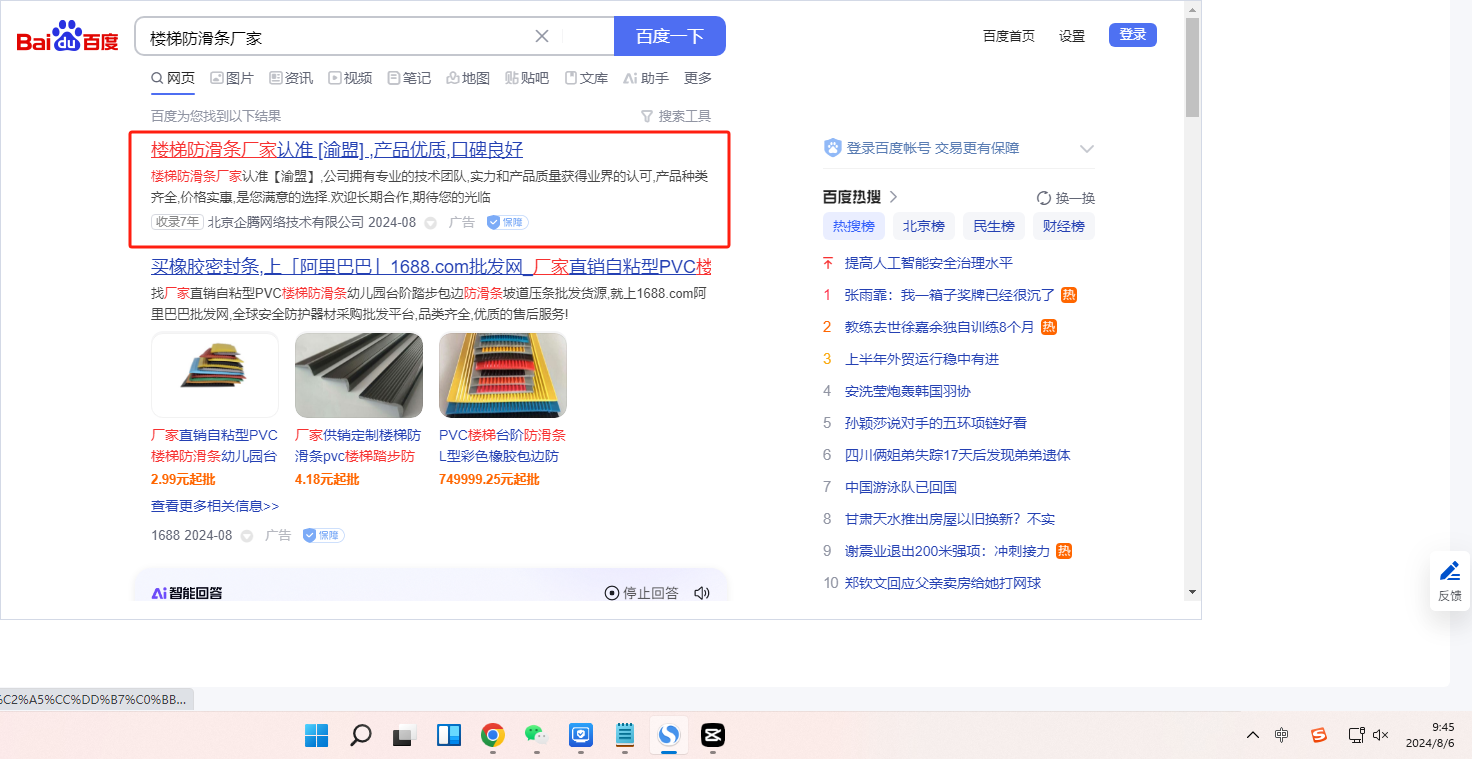Open hot search 张雨霏：我一箱子奖牌已经很沉了
1472x759 pixels.
950,295
